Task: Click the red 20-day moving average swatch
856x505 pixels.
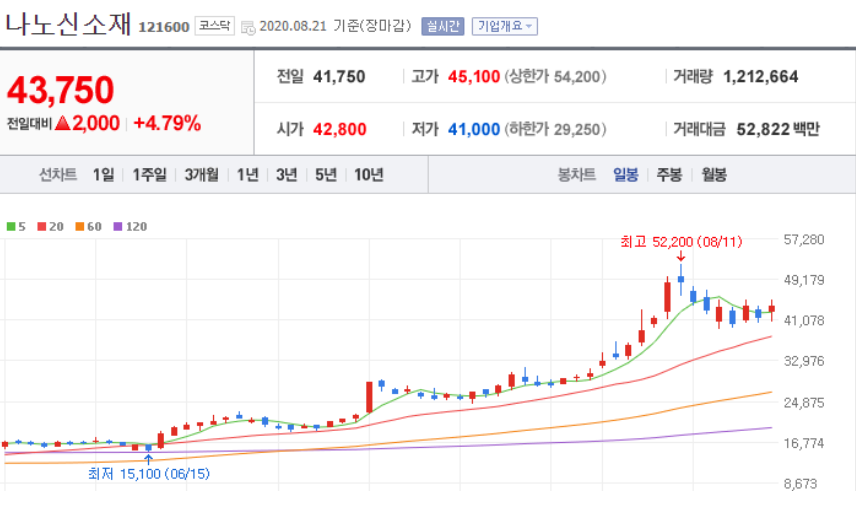Action: [x=41, y=227]
